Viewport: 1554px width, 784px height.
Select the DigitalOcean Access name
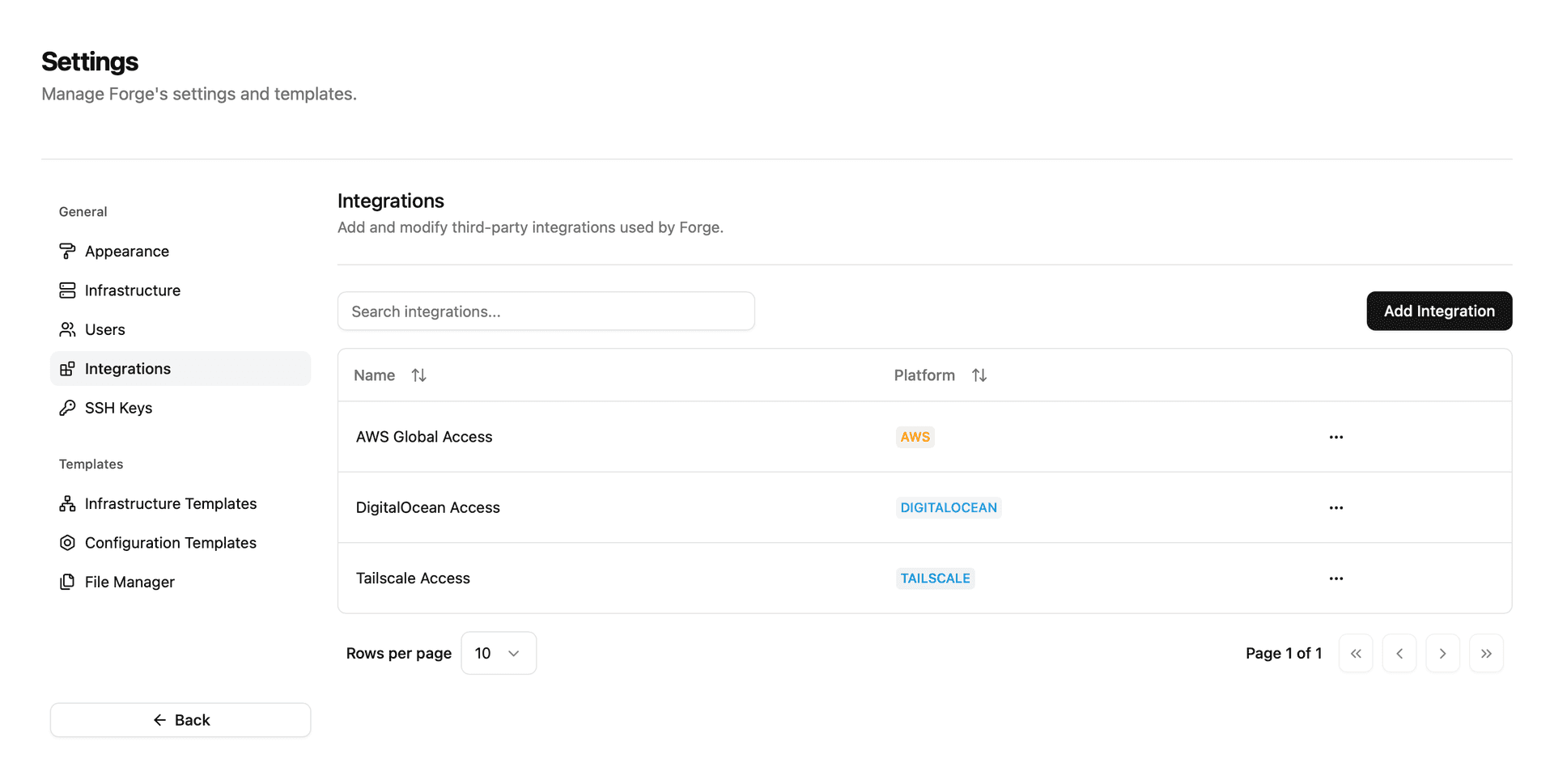pos(428,508)
